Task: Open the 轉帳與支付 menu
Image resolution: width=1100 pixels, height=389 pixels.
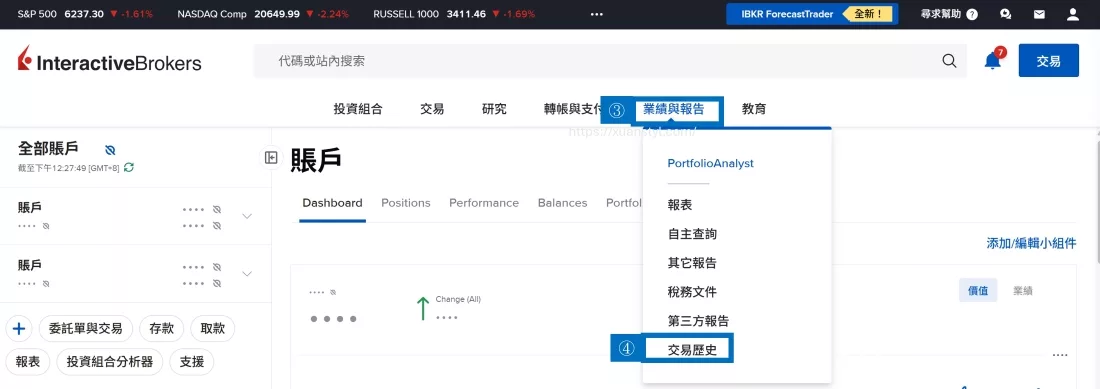Action: [x=572, y=109]
